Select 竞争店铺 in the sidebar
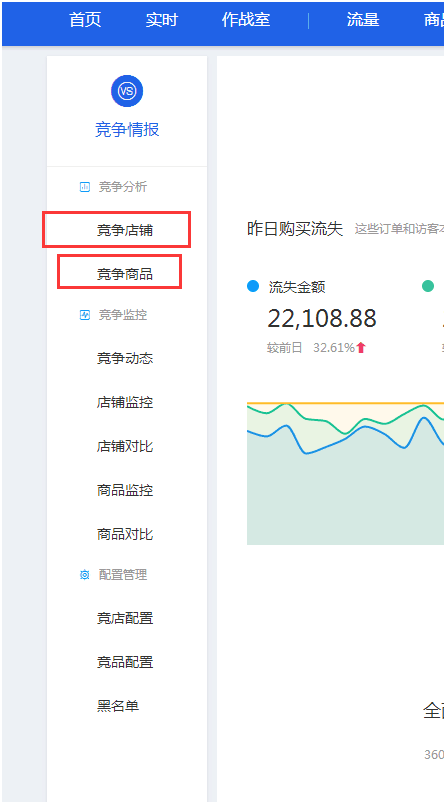 tap(125, 231)
